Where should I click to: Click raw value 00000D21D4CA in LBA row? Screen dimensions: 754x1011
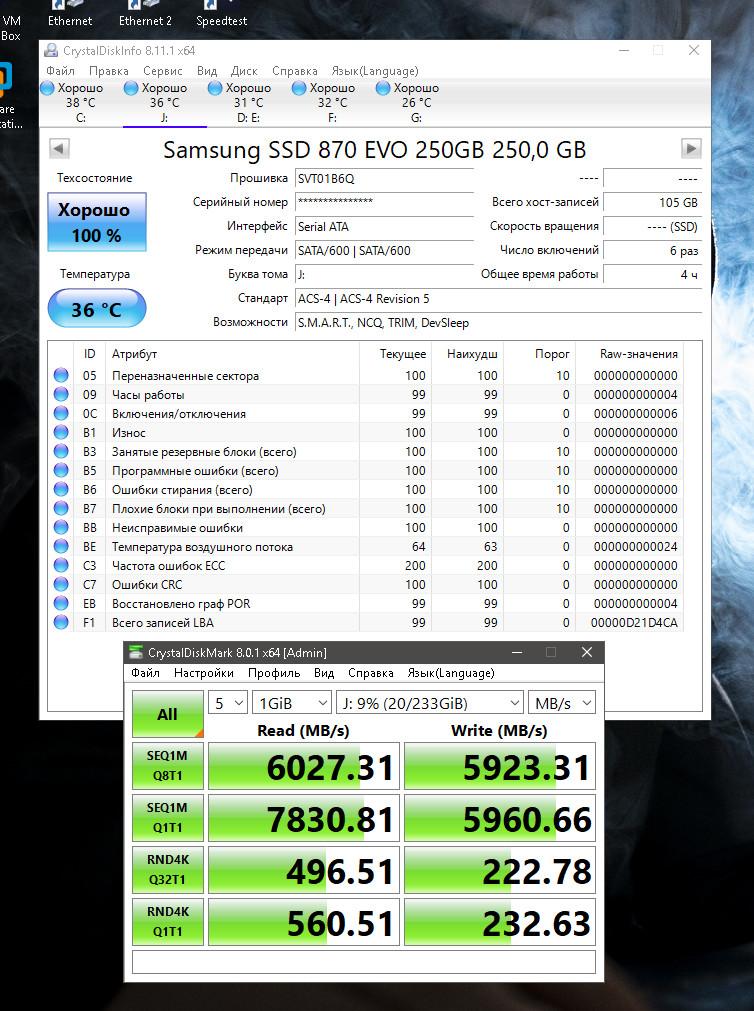[x=635, y=623]
